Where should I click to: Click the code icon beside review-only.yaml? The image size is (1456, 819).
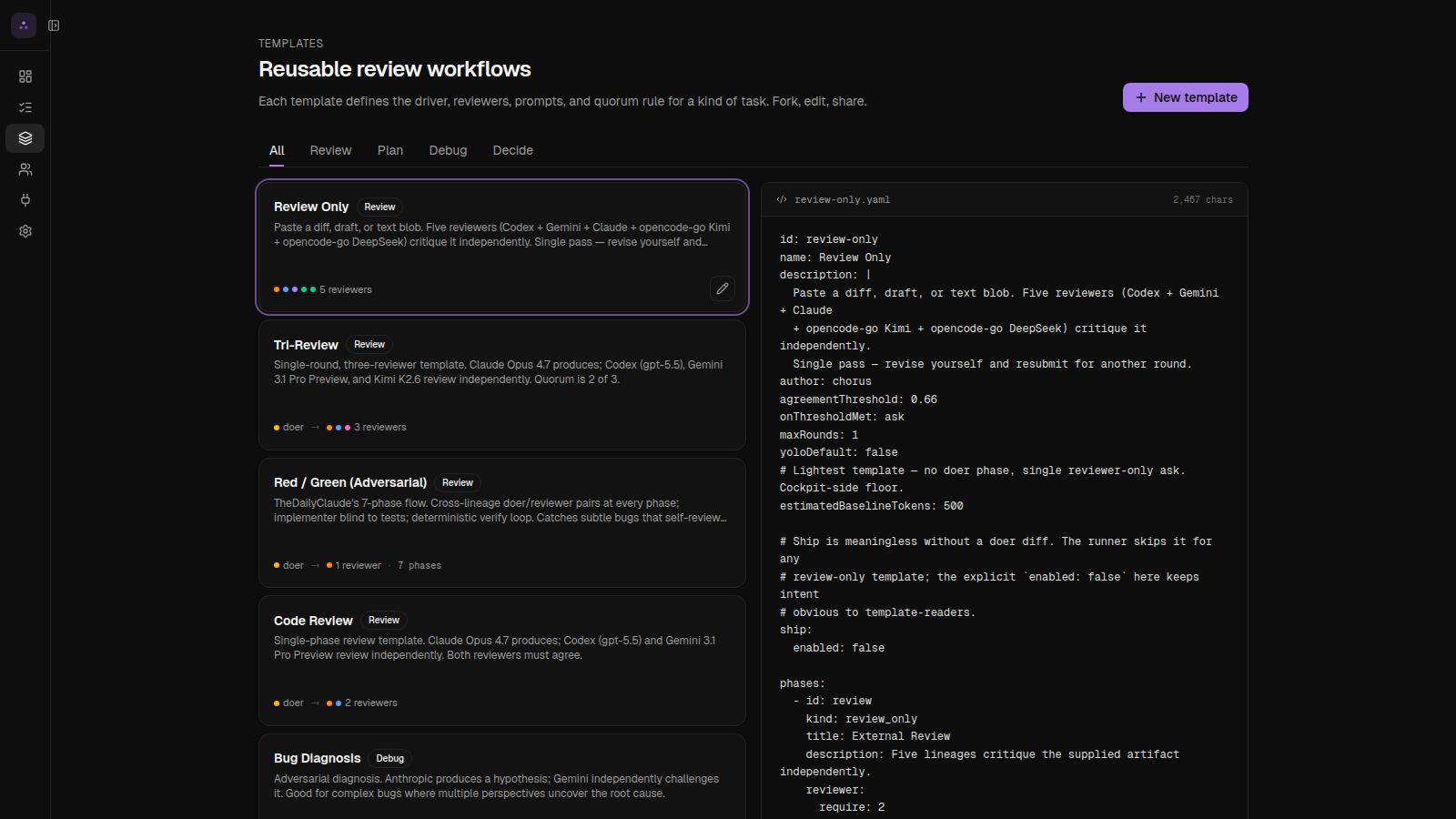point(782,199)
